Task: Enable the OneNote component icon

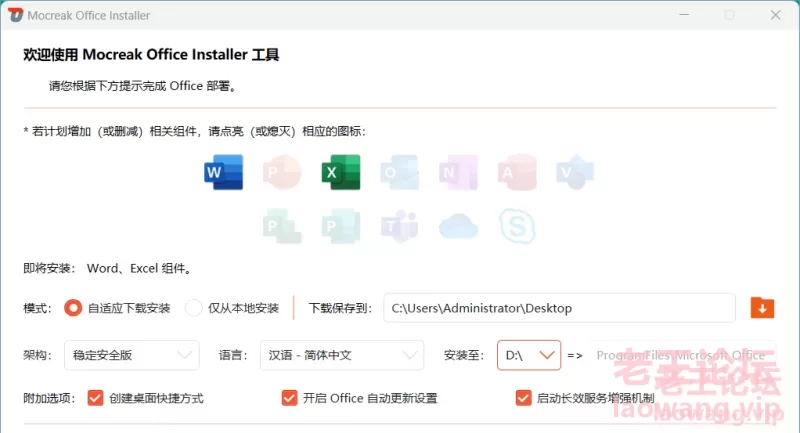Action: coord(458,172)
